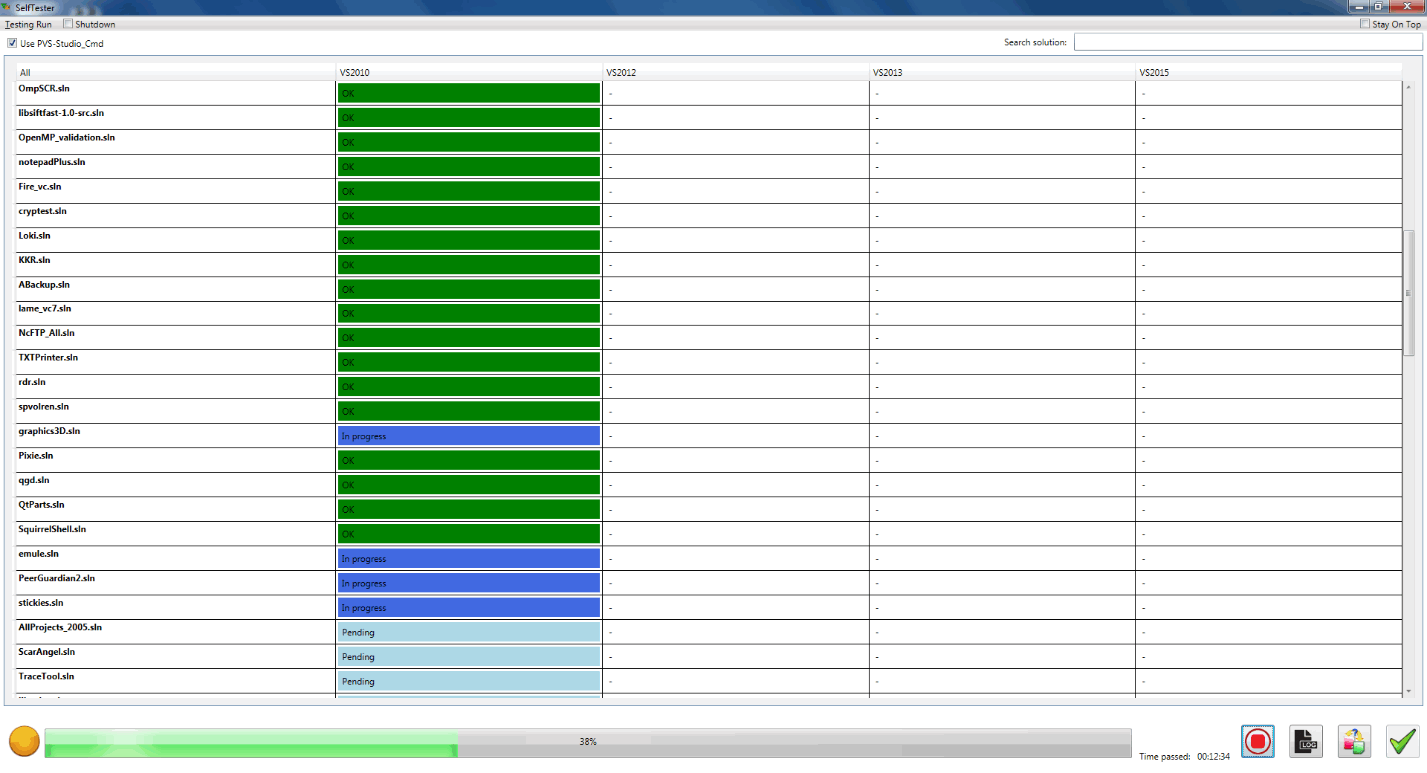Select rdr.sln

pos(709,387)
